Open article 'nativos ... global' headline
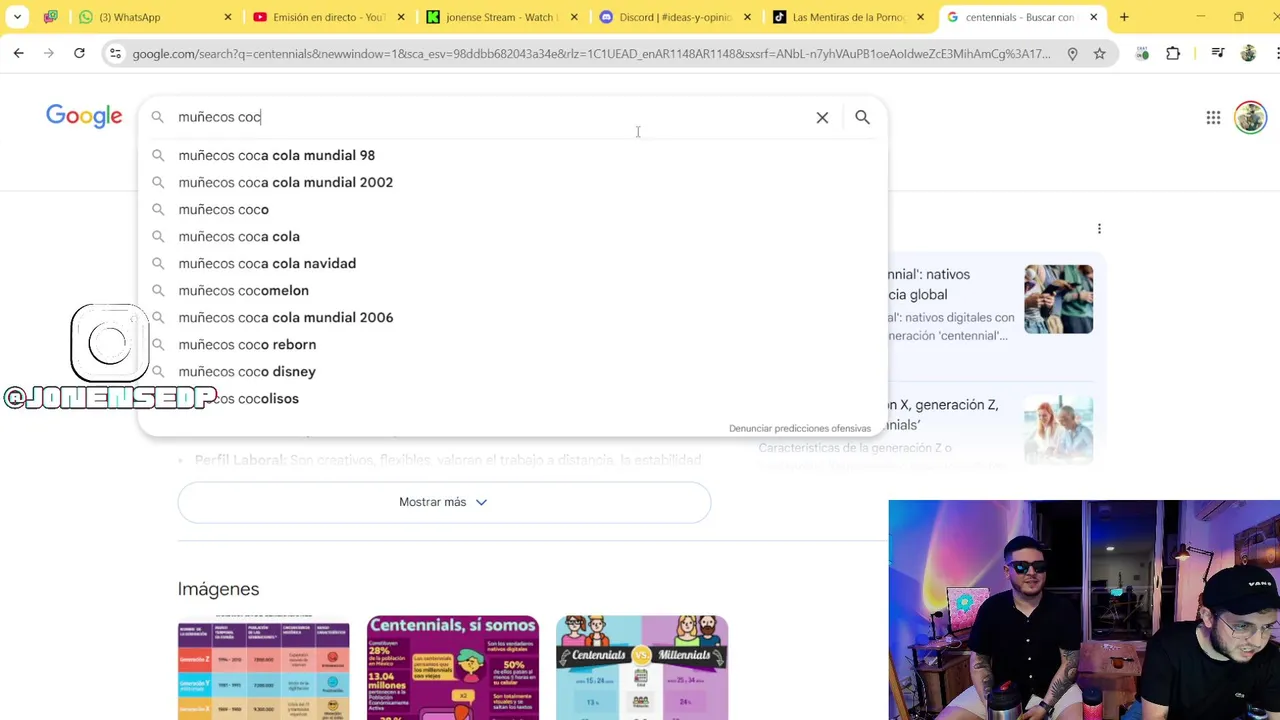1280x720 pixels. pyautogui.click(x=929, y=284)
